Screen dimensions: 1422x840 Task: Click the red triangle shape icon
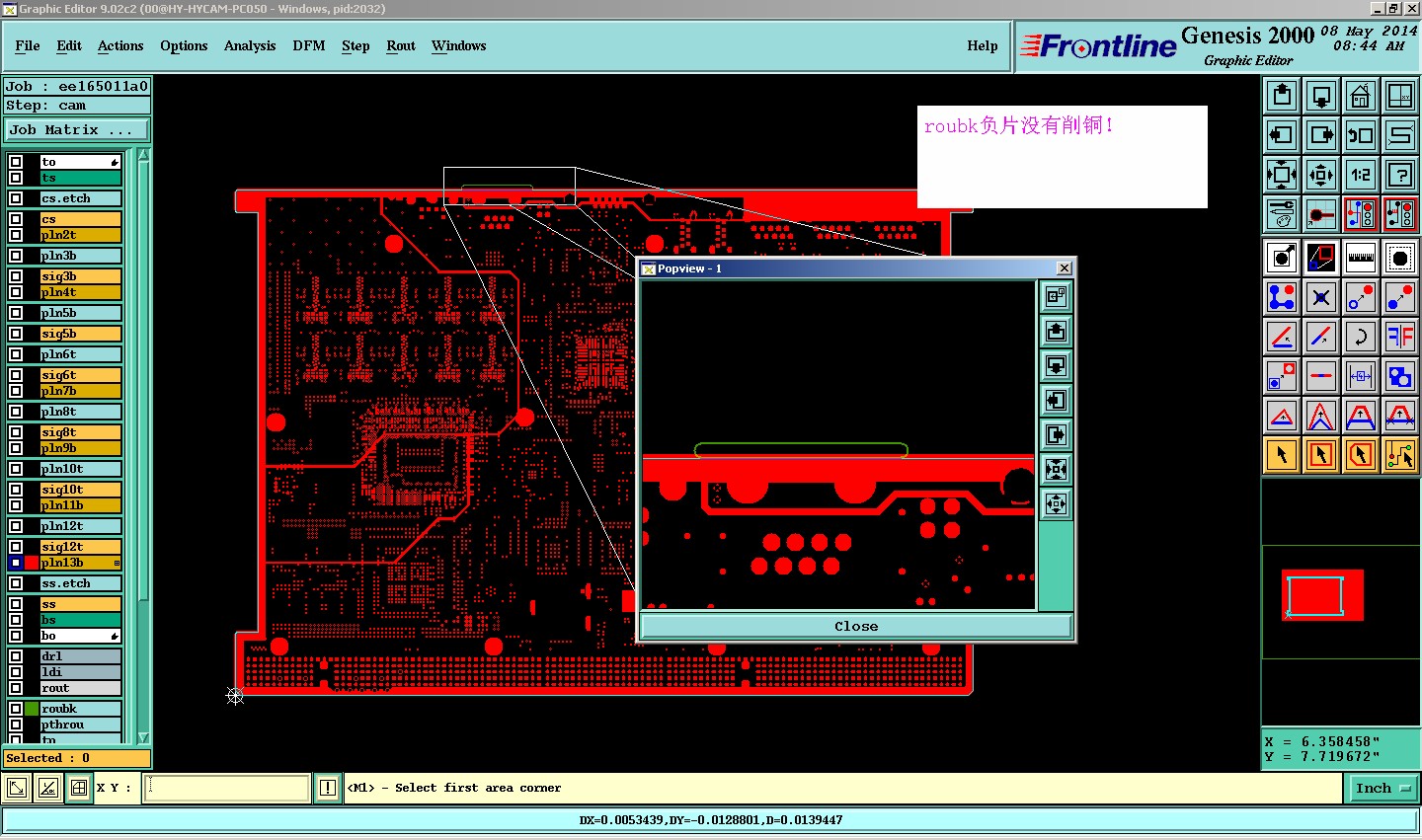coord(1282,416)
